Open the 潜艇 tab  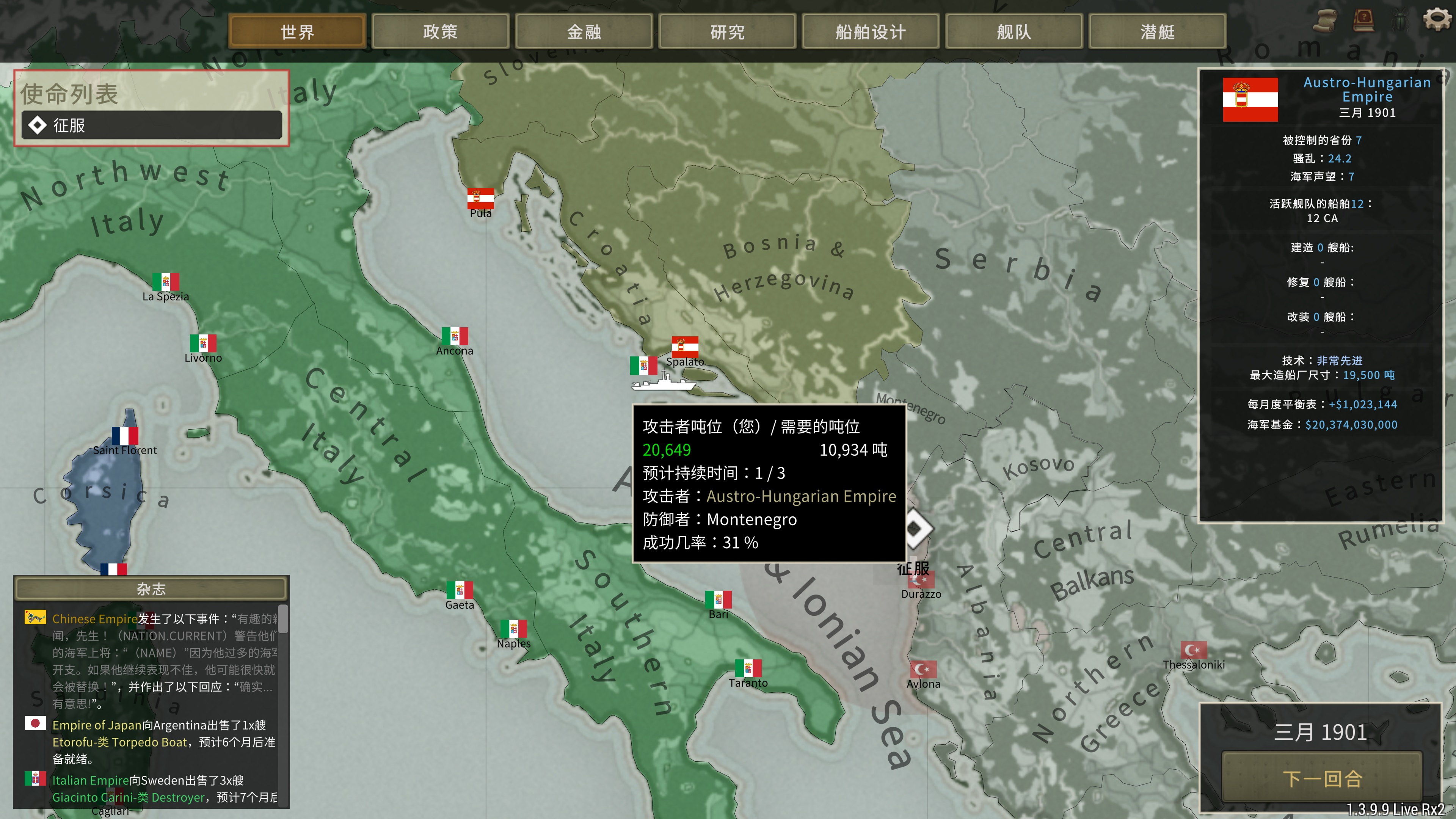pos(1158,31)
